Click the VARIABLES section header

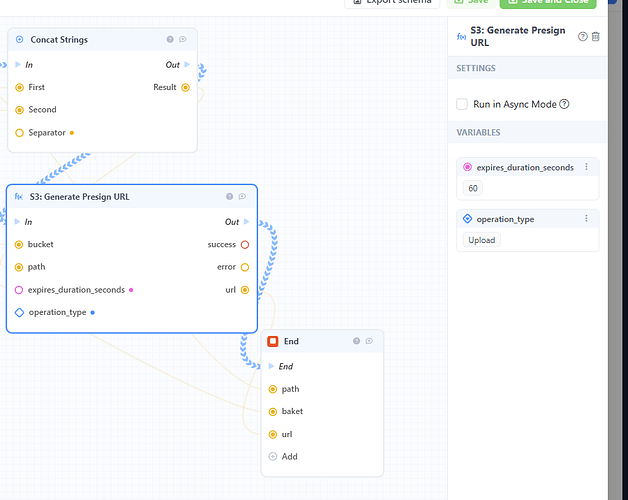click(x=527, y=132)
